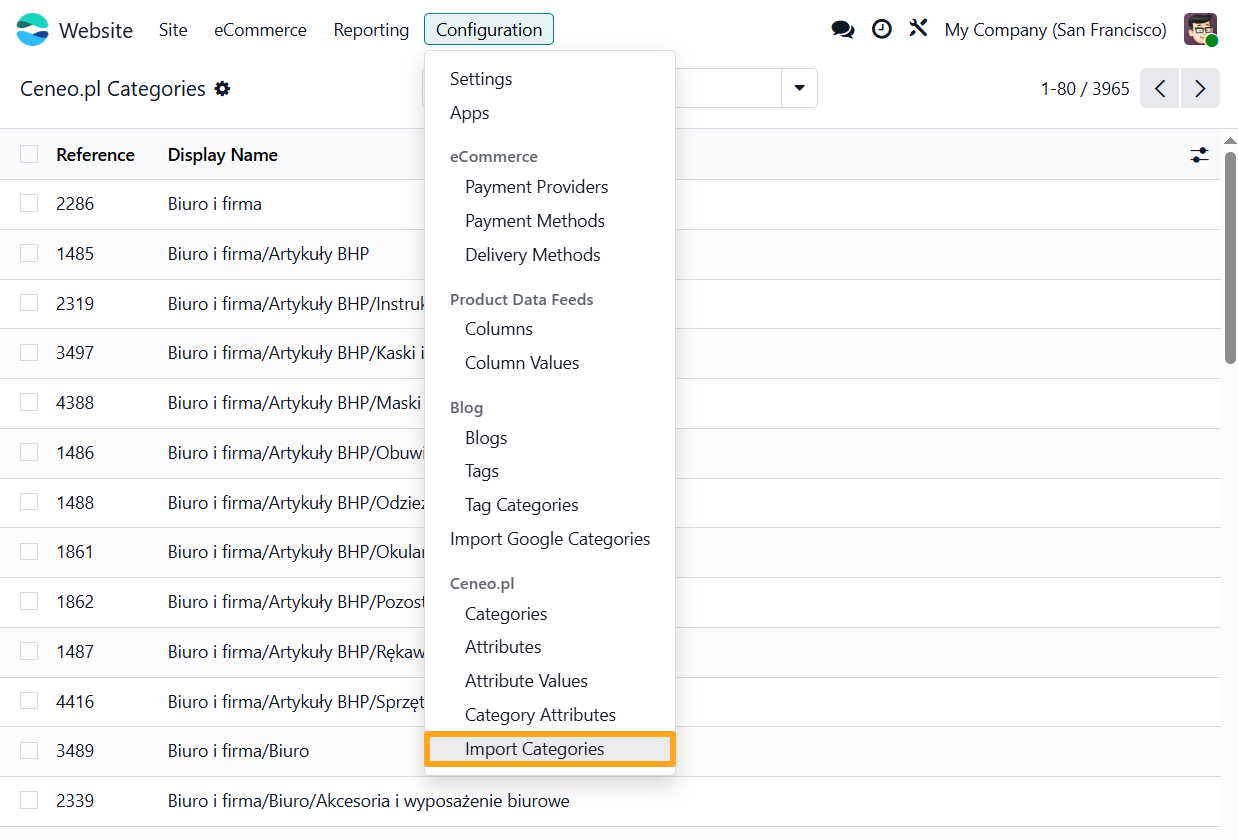Open the gear actions next to Ceneo.pl Categories
The height and width of the screenshot is (840, 1238).
click(222, 88)
